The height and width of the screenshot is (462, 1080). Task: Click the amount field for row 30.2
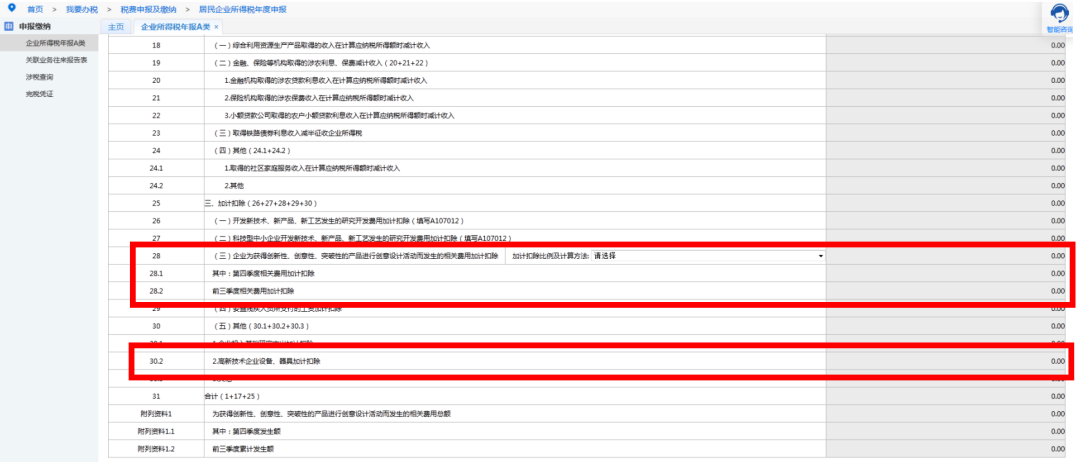tap(949, 361)
